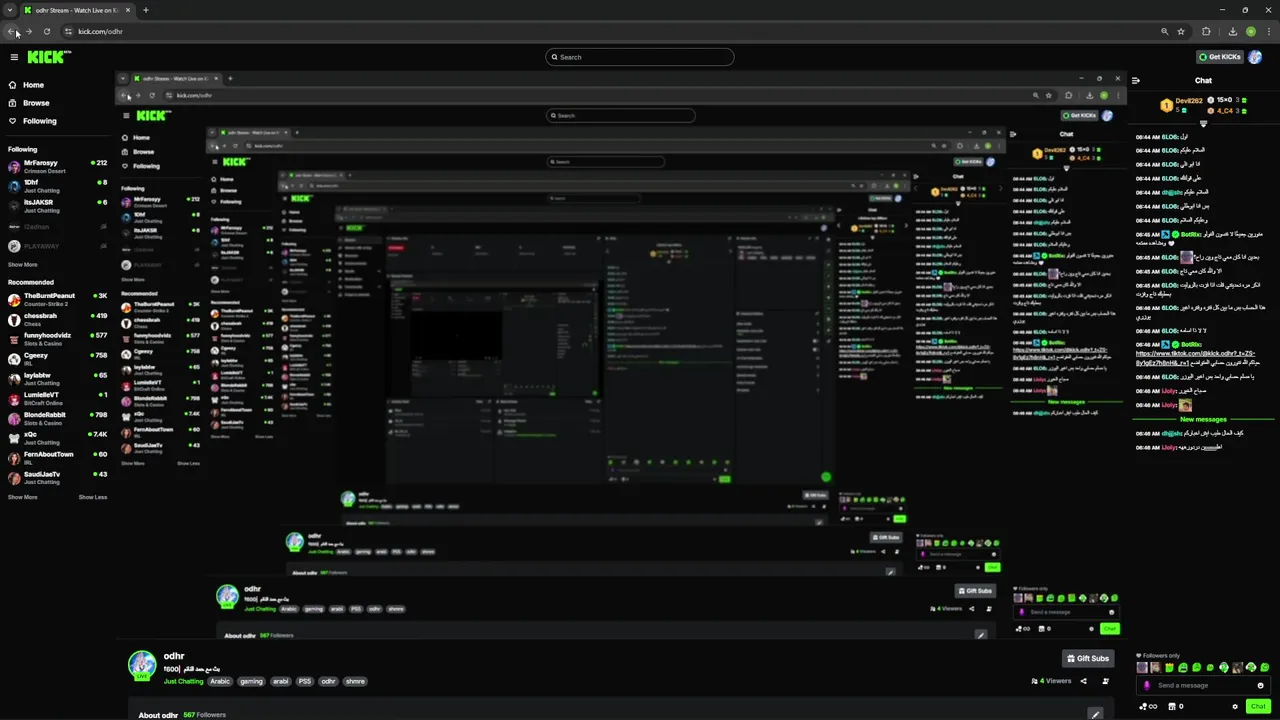Bookmark this page with star icon
This screenshot has height=720, width=1280.
1181,31
